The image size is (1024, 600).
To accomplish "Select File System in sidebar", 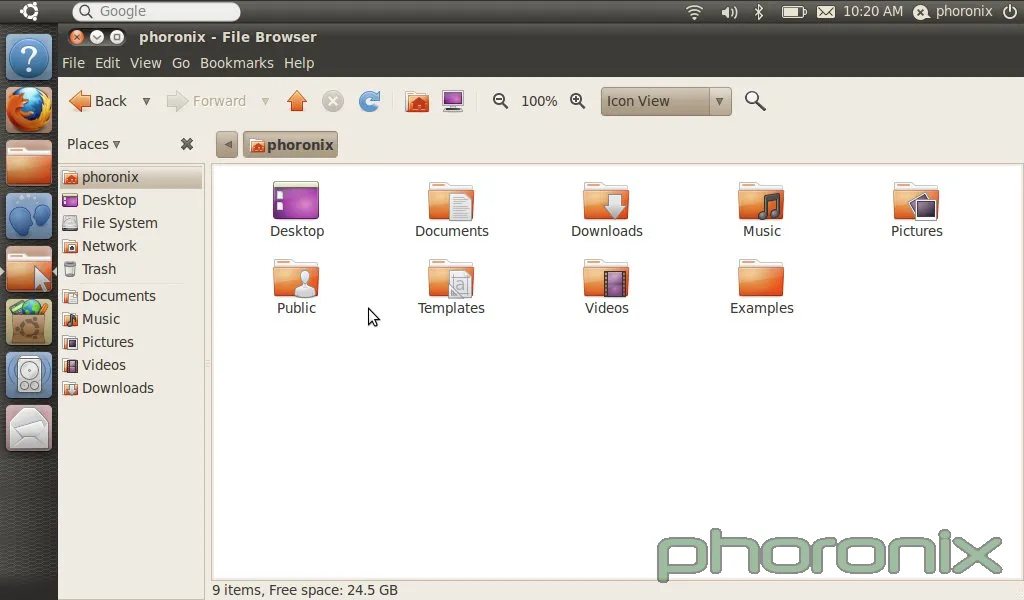I will click(x=132, y=223).
